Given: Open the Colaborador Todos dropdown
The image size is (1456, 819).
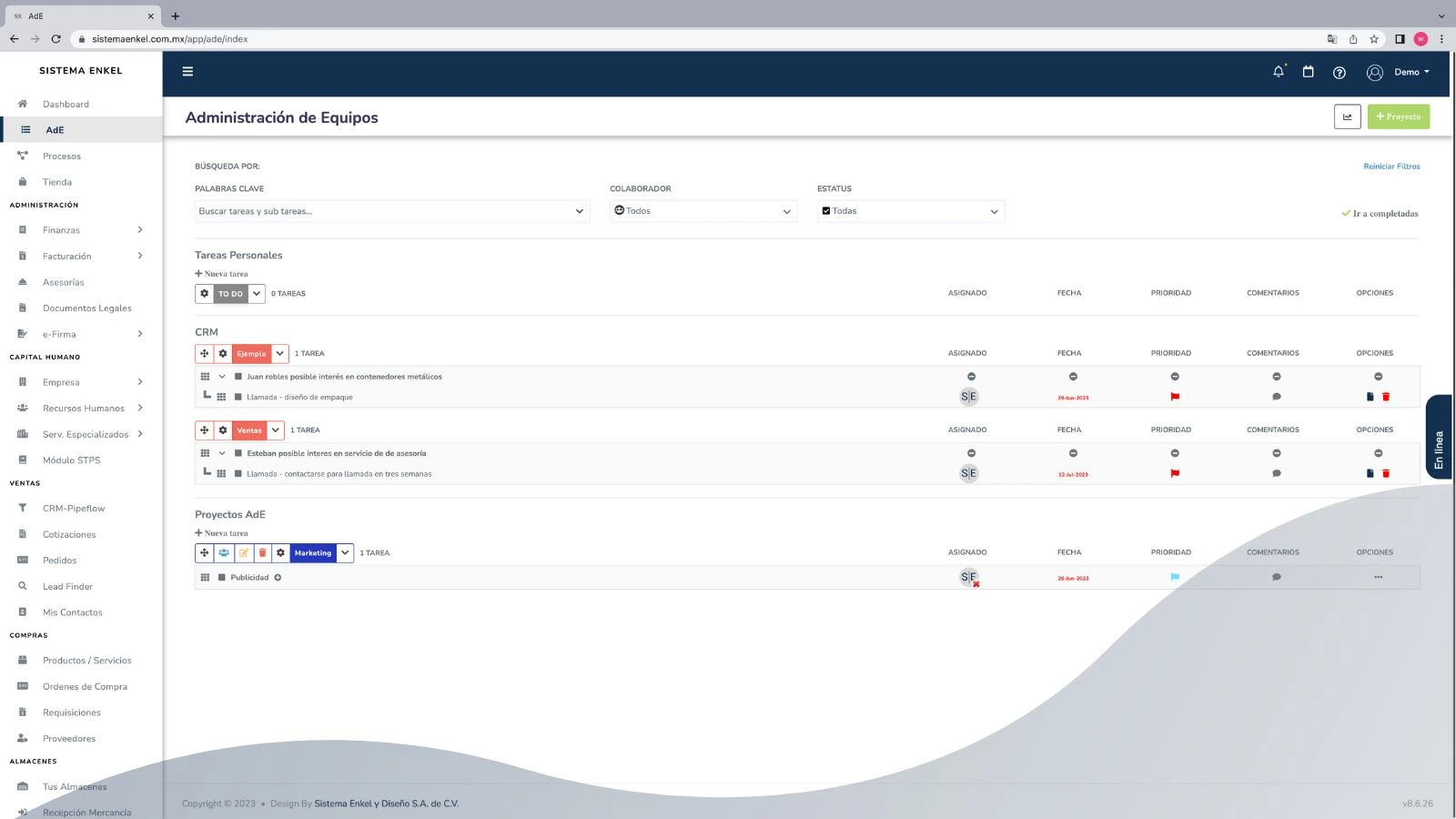Looking at the screenshot, I should pos(703,211).
